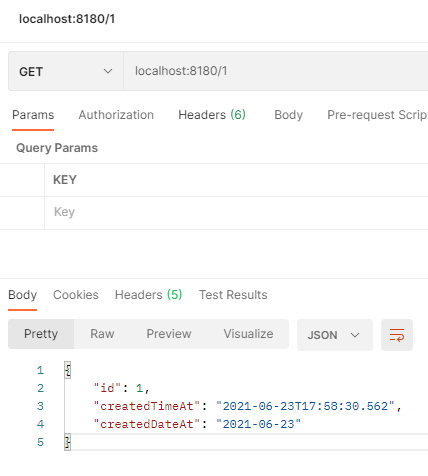Click line number 1 in response gutter
This screenshot has width=428, height=476.
pos(40,370)
